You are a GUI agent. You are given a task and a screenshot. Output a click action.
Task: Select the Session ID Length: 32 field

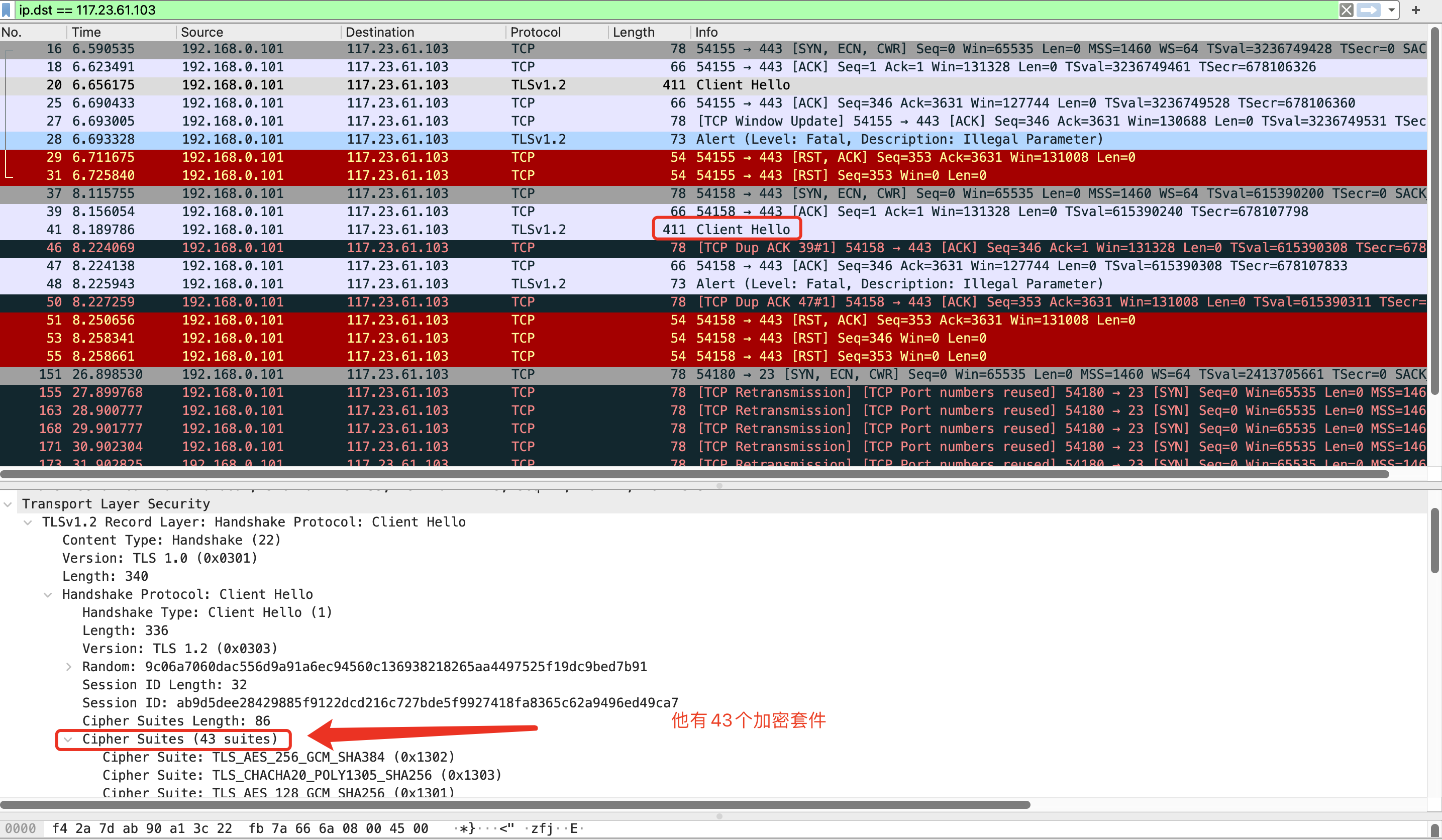pyautogui.click(x=164, y=685)
